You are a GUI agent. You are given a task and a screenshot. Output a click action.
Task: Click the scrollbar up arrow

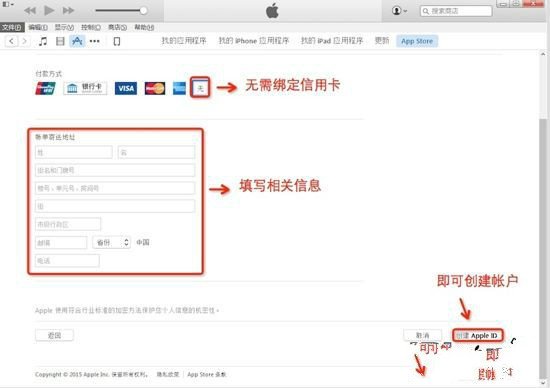tap(543, 55)
